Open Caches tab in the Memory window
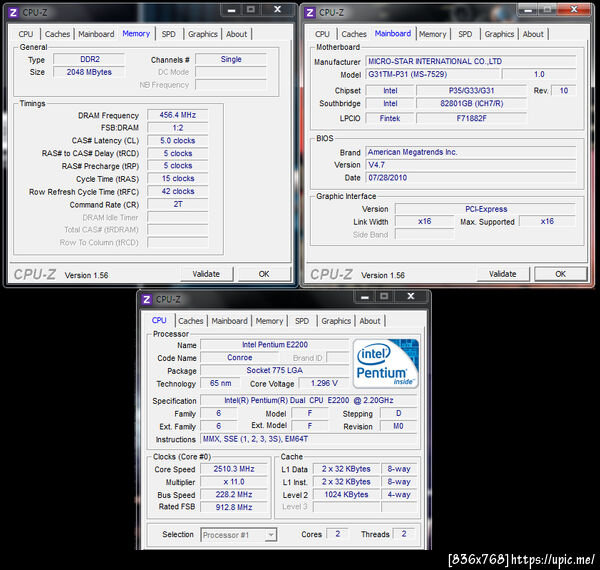The width and height of the screenshot is (600, 570). pyautogui.click(x=57, y=34)
